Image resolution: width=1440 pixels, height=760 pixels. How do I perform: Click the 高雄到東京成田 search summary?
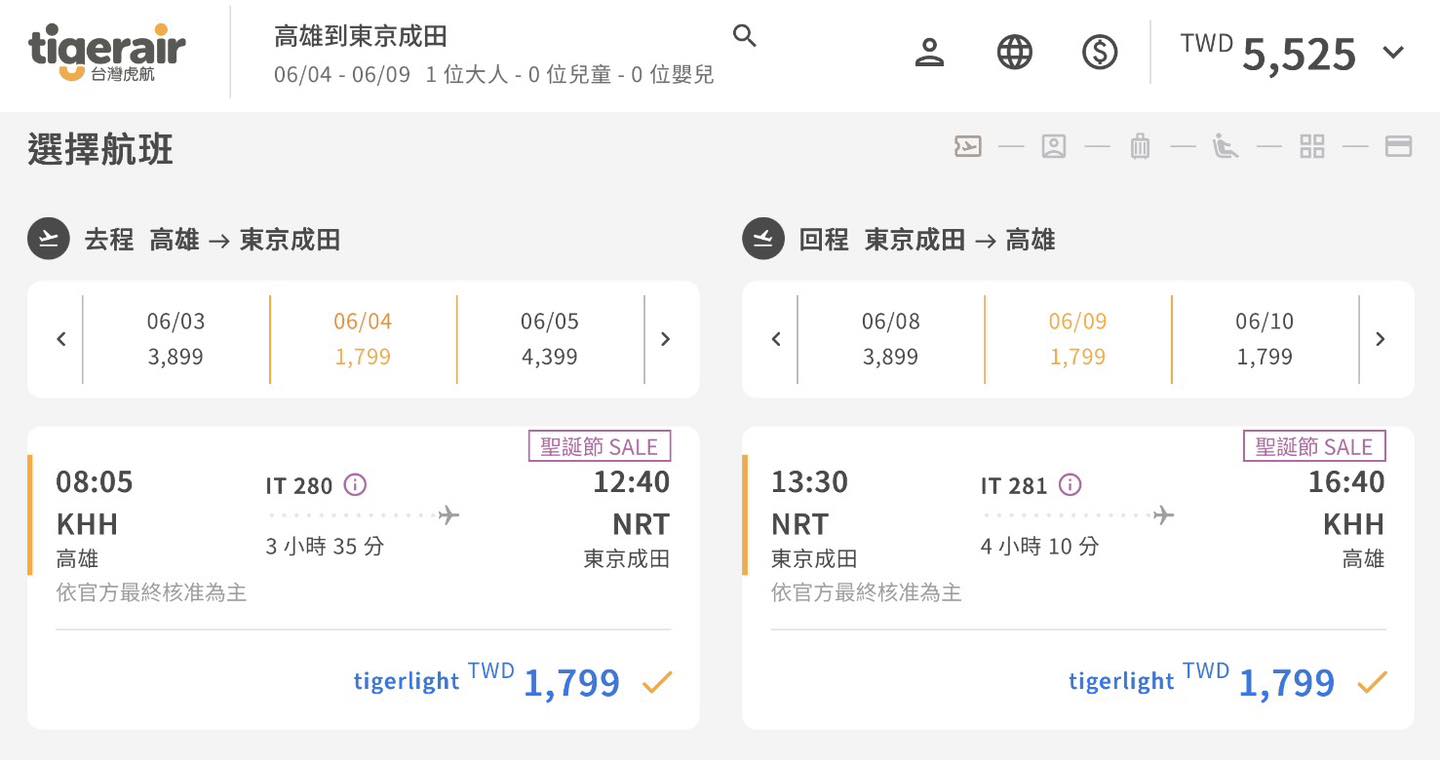[x=361, y=37]
